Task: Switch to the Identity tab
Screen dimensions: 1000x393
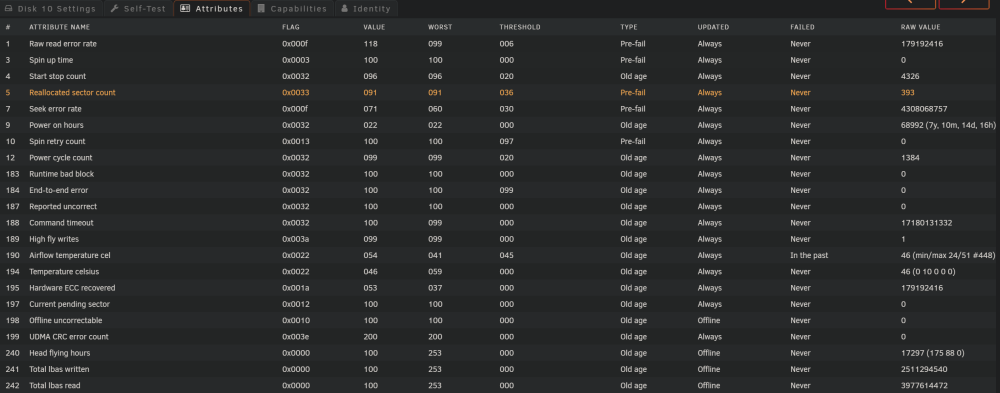Action: [366, 9]
